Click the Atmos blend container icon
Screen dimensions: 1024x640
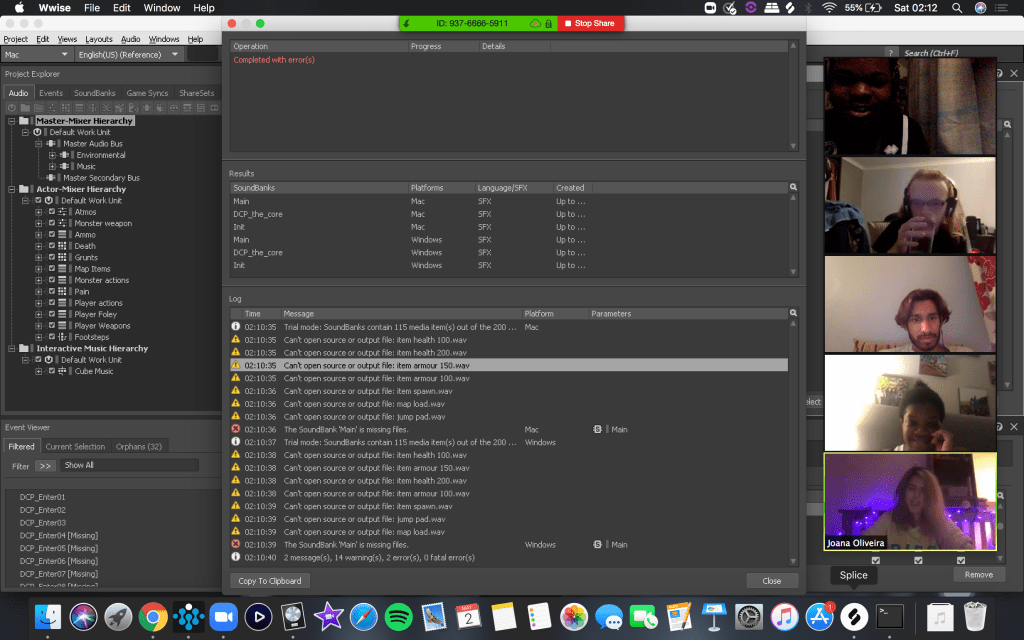tap(62, 212)
